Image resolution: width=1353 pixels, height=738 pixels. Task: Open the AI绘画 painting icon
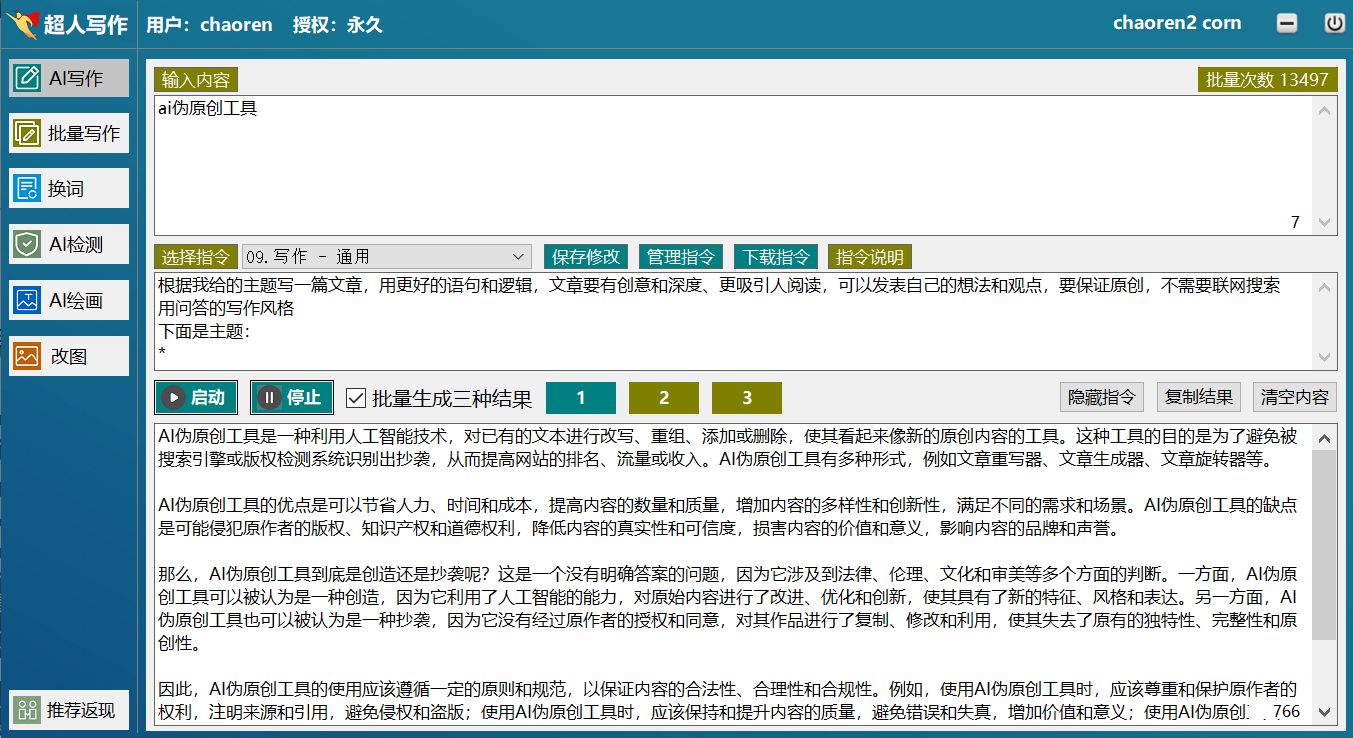[x=28, y=300]
